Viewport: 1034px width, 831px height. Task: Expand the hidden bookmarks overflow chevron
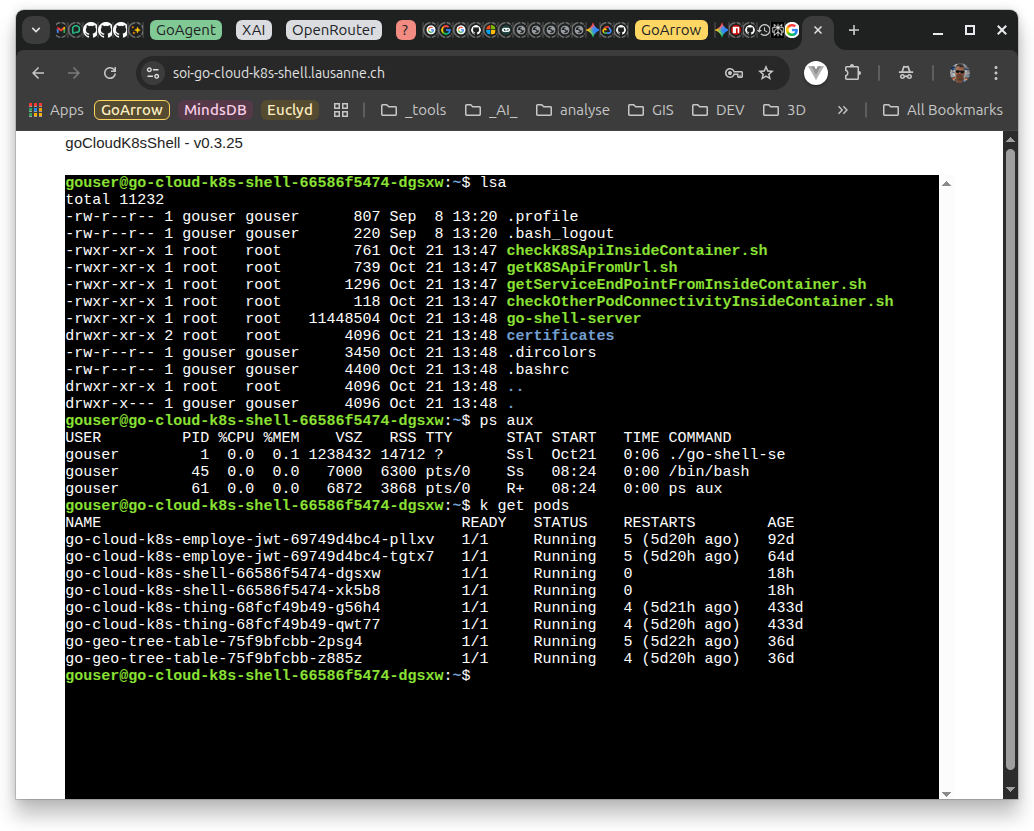click(842, 110)
